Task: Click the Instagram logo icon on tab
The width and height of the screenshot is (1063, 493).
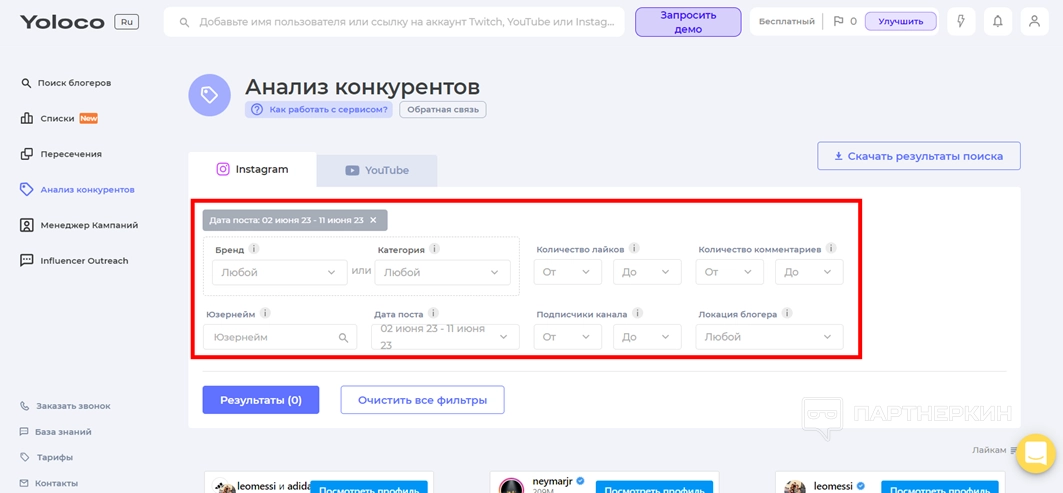Action: (222, 170)
